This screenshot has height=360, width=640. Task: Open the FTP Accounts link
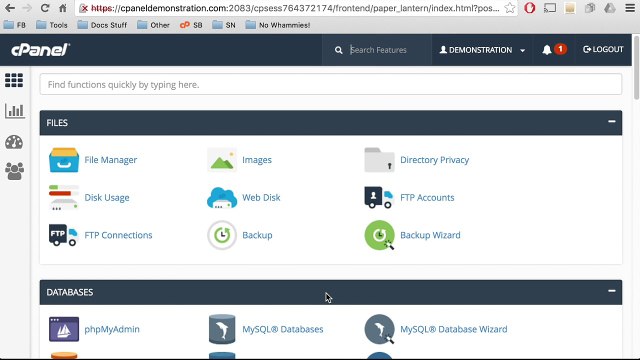point(427,198)
